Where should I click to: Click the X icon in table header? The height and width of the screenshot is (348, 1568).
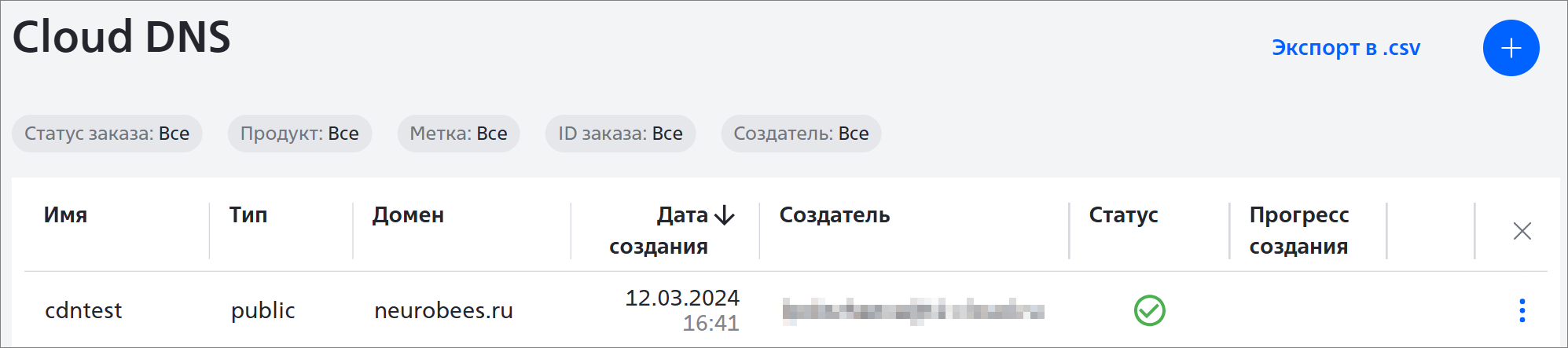(x=1522, y=231)
